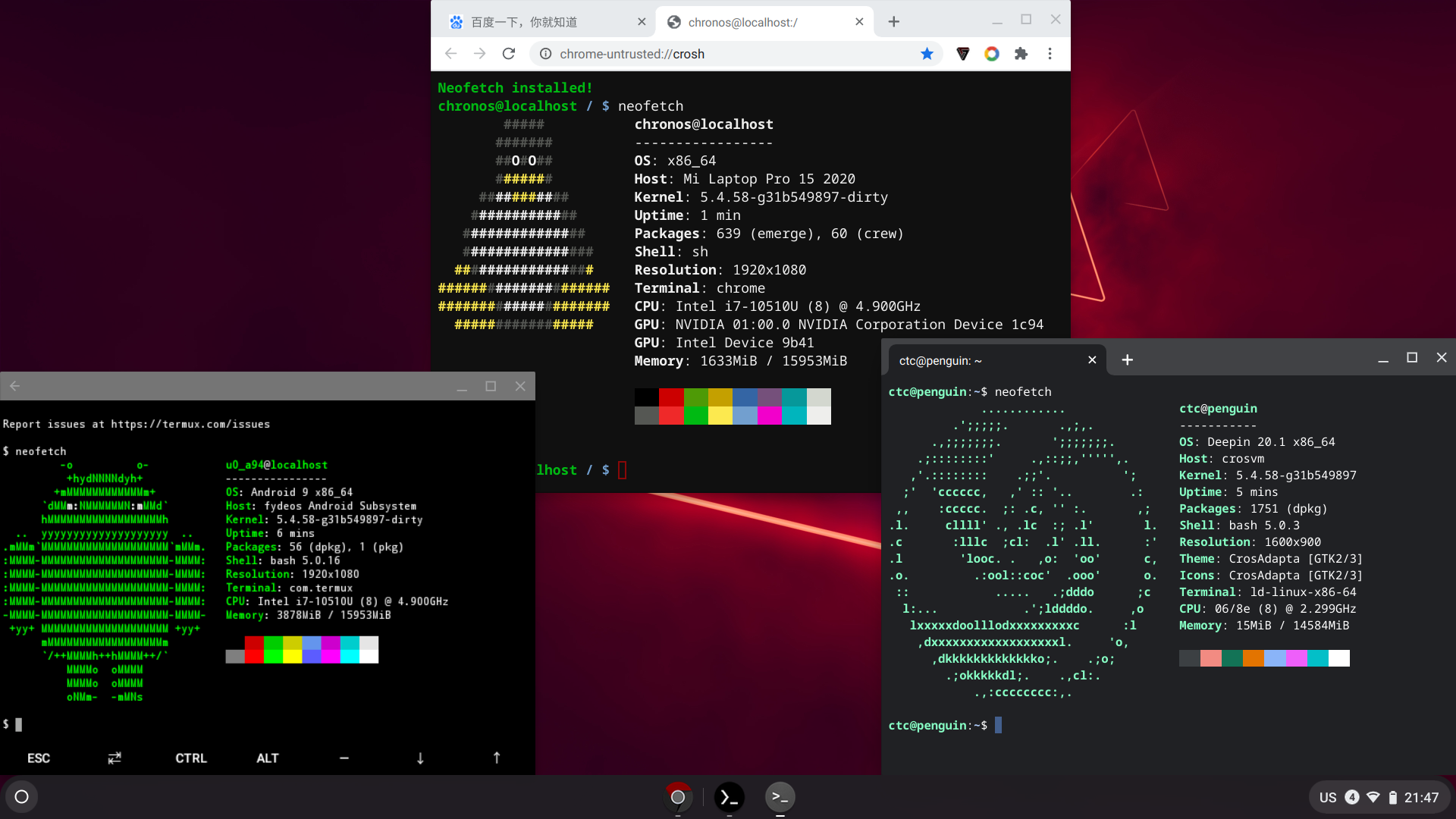Click the dark triangular extension icon beside the star

[x=962, y=54]
